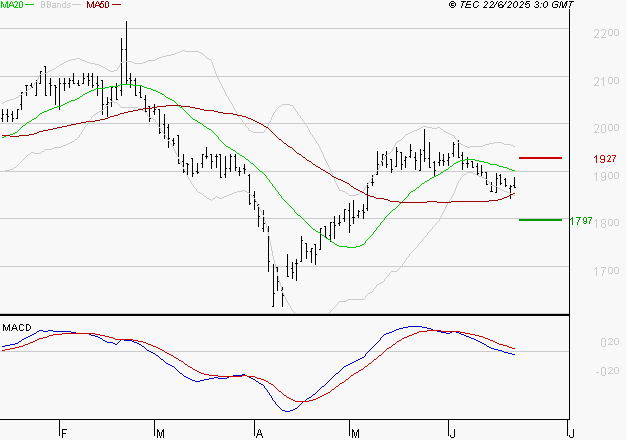627x440 pixels.
Task: Click the 1900 price axis label
Action: click(606, 176)
